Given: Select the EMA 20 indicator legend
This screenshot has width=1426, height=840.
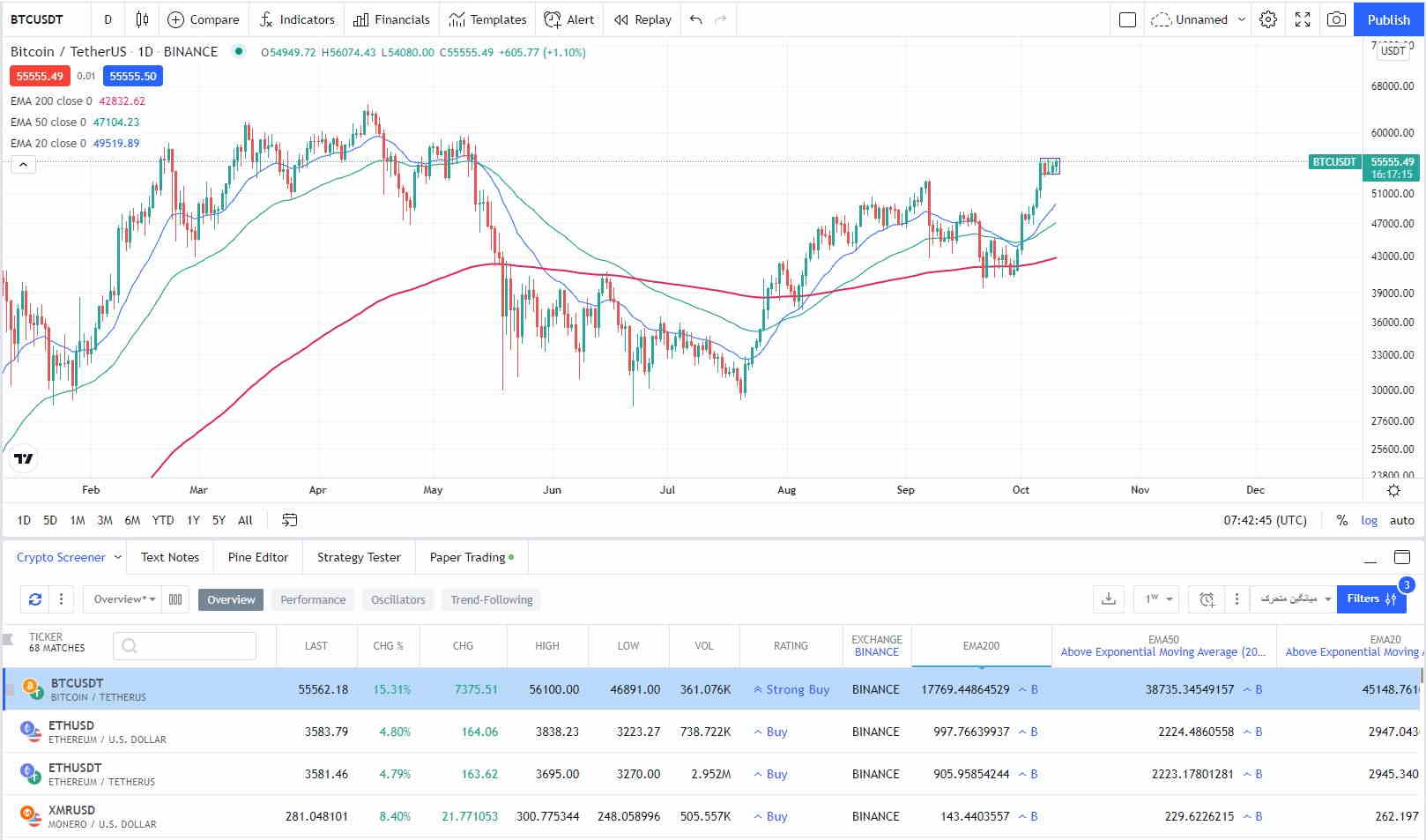Looking at the screenshot, I should point(75,143).
